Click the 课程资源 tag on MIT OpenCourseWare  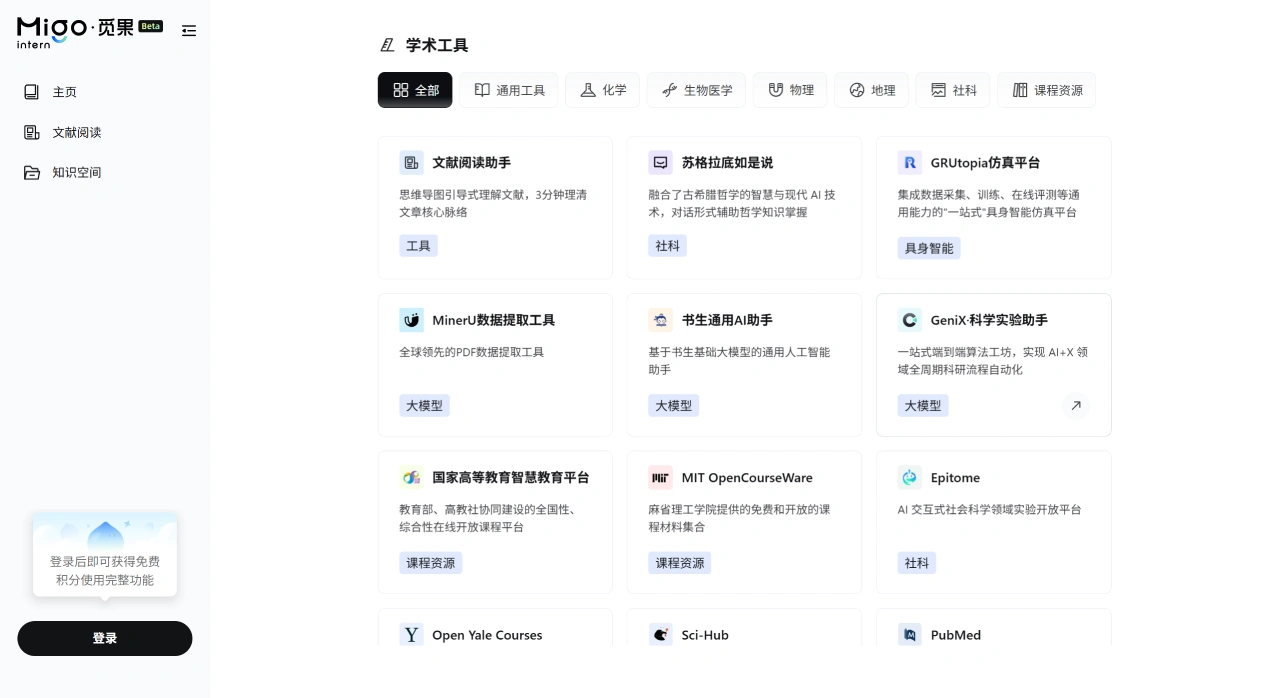point(679,563)
